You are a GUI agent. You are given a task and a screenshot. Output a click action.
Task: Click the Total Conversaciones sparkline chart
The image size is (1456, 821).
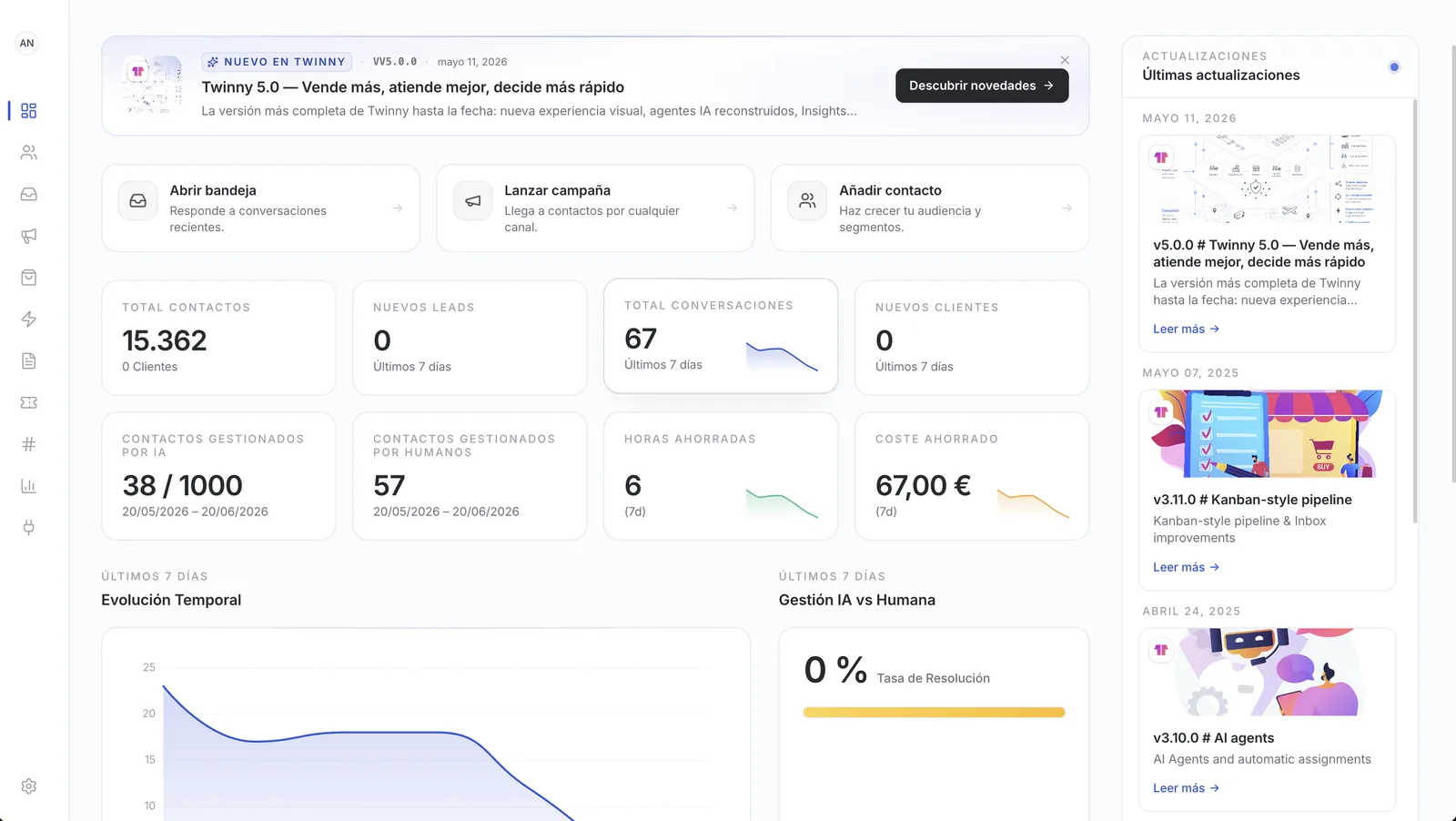[782, 356]
